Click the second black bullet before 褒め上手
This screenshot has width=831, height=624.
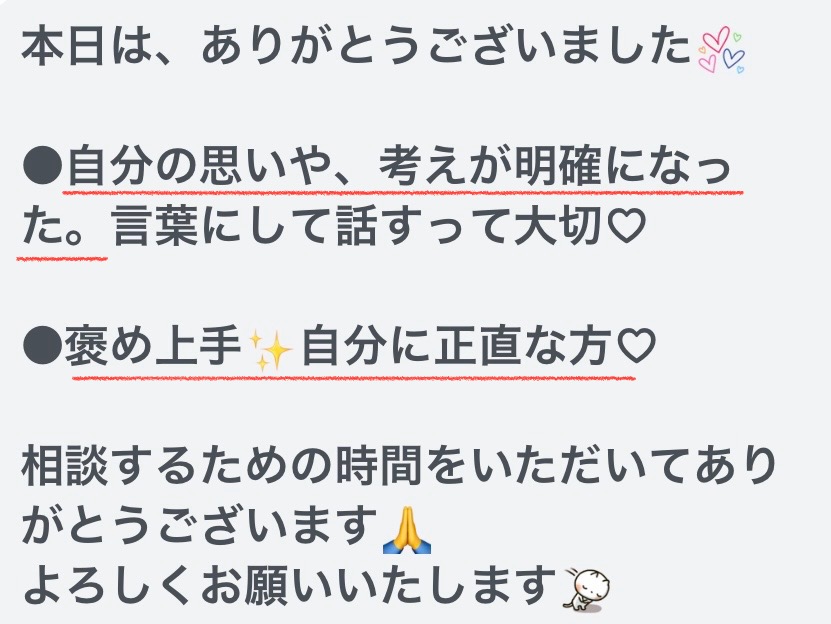[x=42, y=346]
